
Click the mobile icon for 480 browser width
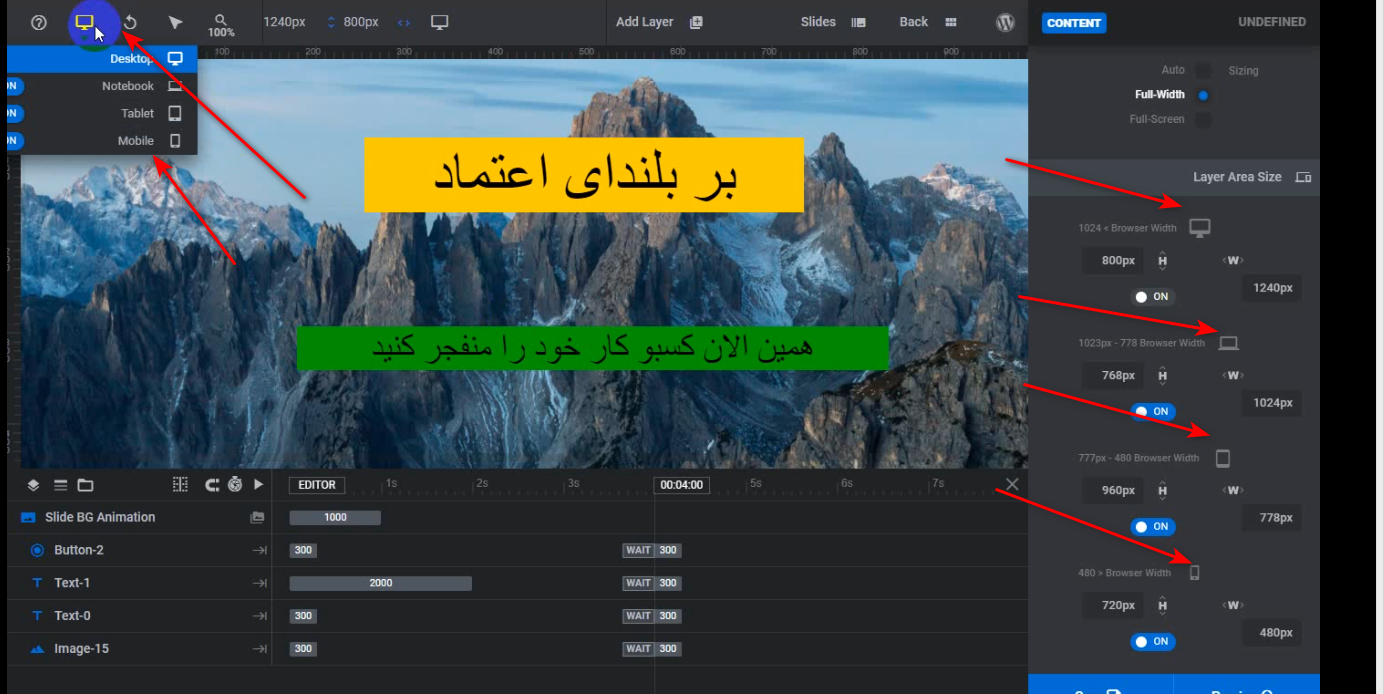[x=1194, y=573]
